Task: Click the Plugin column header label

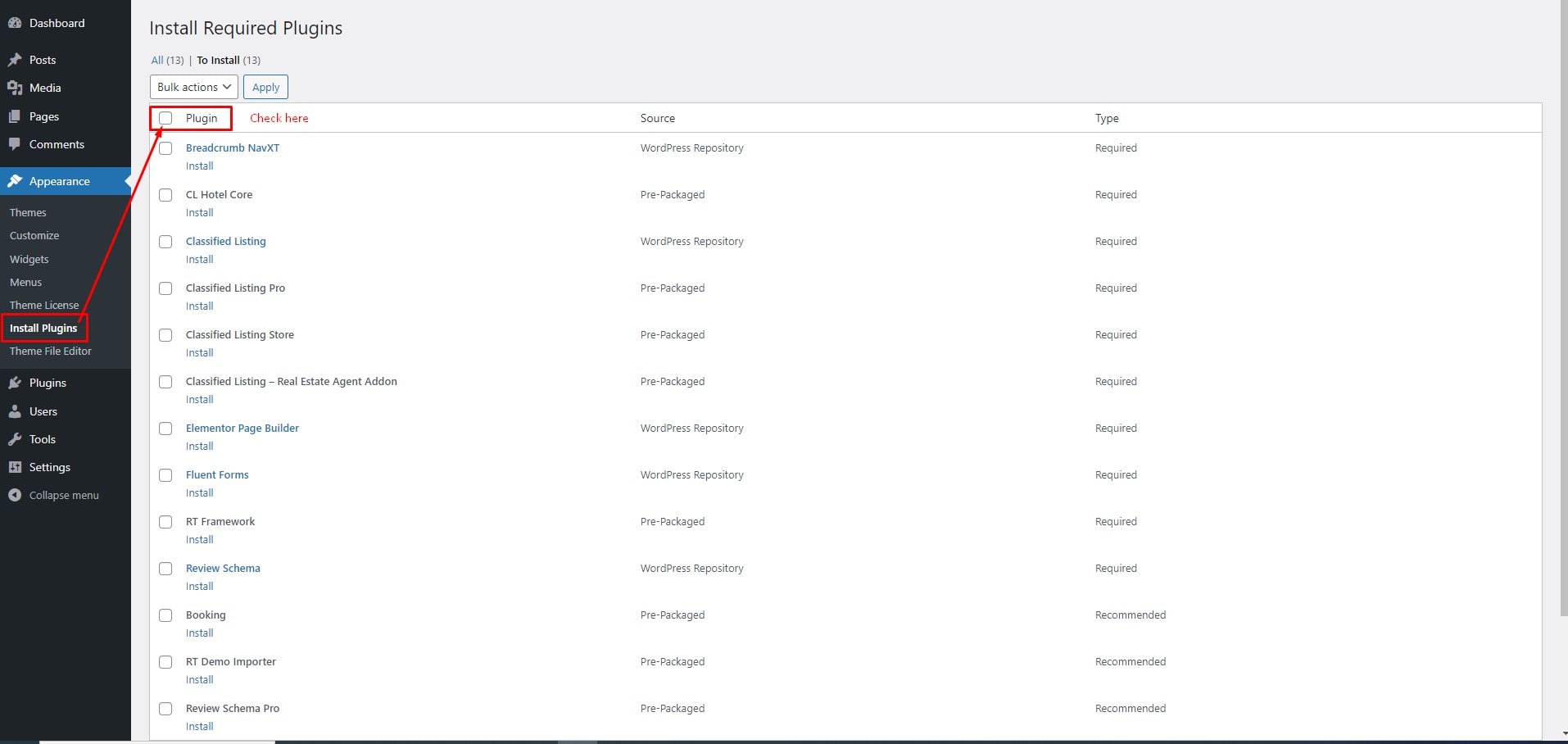Action: point(202,118)
